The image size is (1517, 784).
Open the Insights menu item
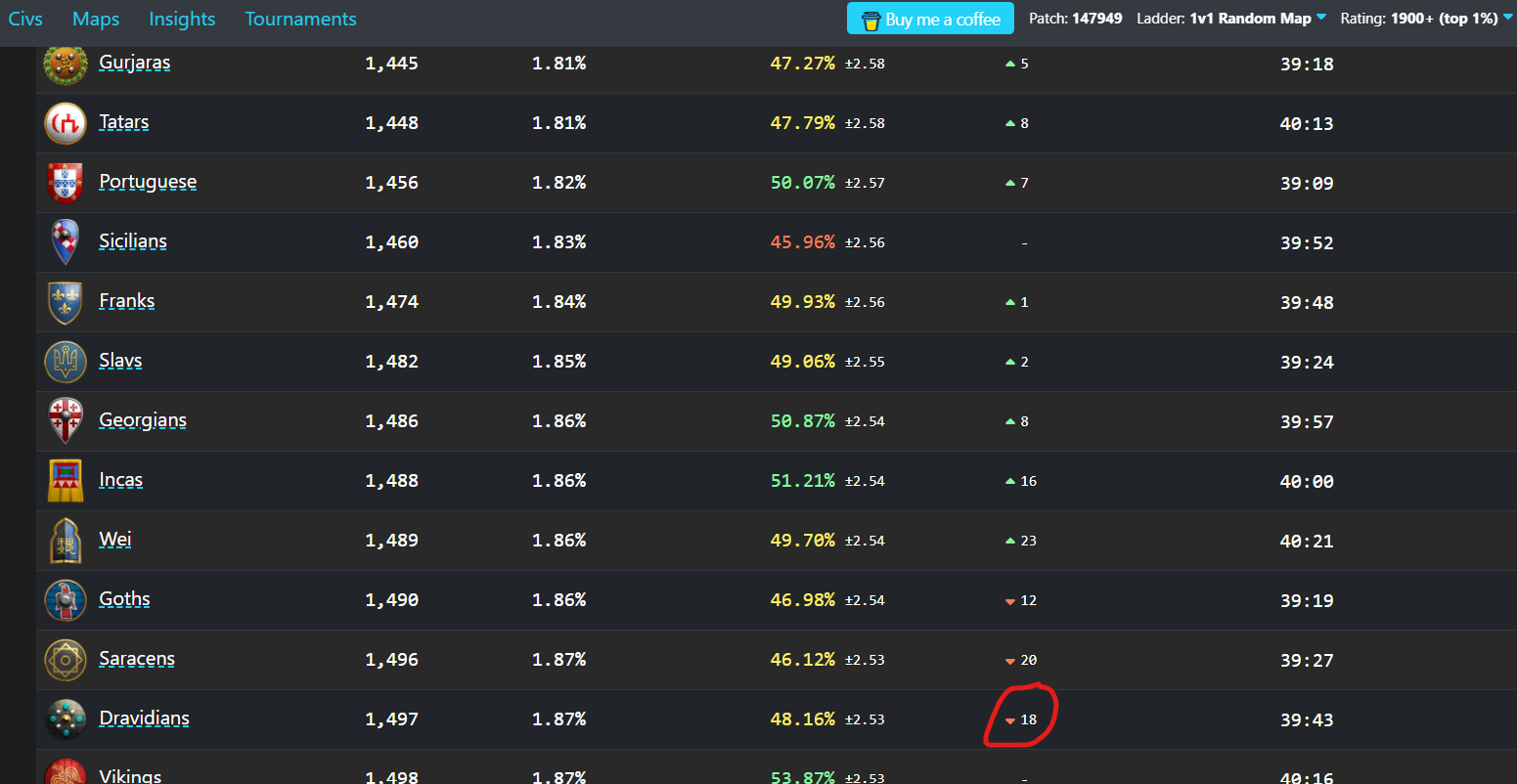[x=182, y=20]
